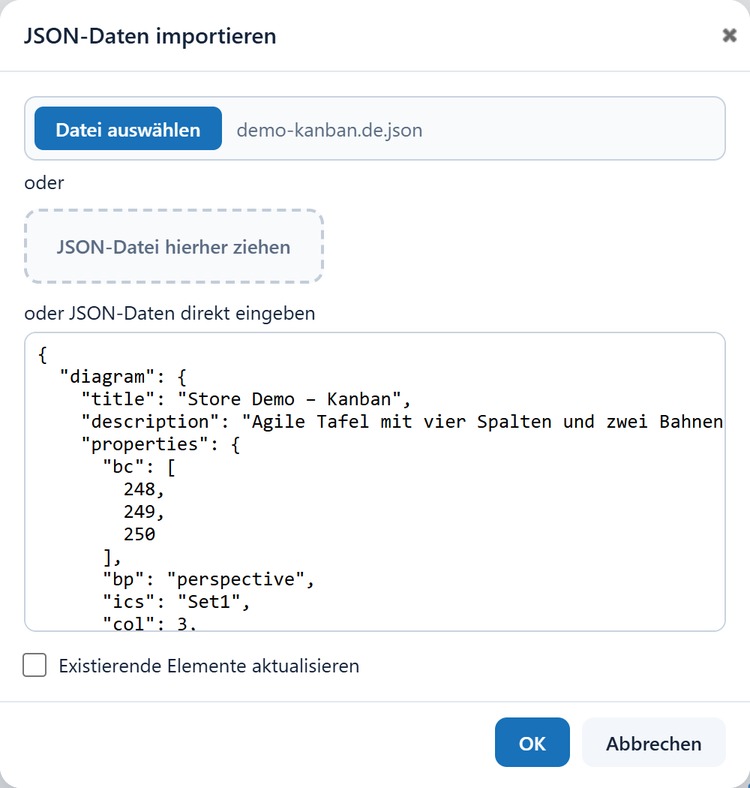This screenshot has height=788, width=750.
Task: Click the "properties": { line
Action: pos(161,444)
